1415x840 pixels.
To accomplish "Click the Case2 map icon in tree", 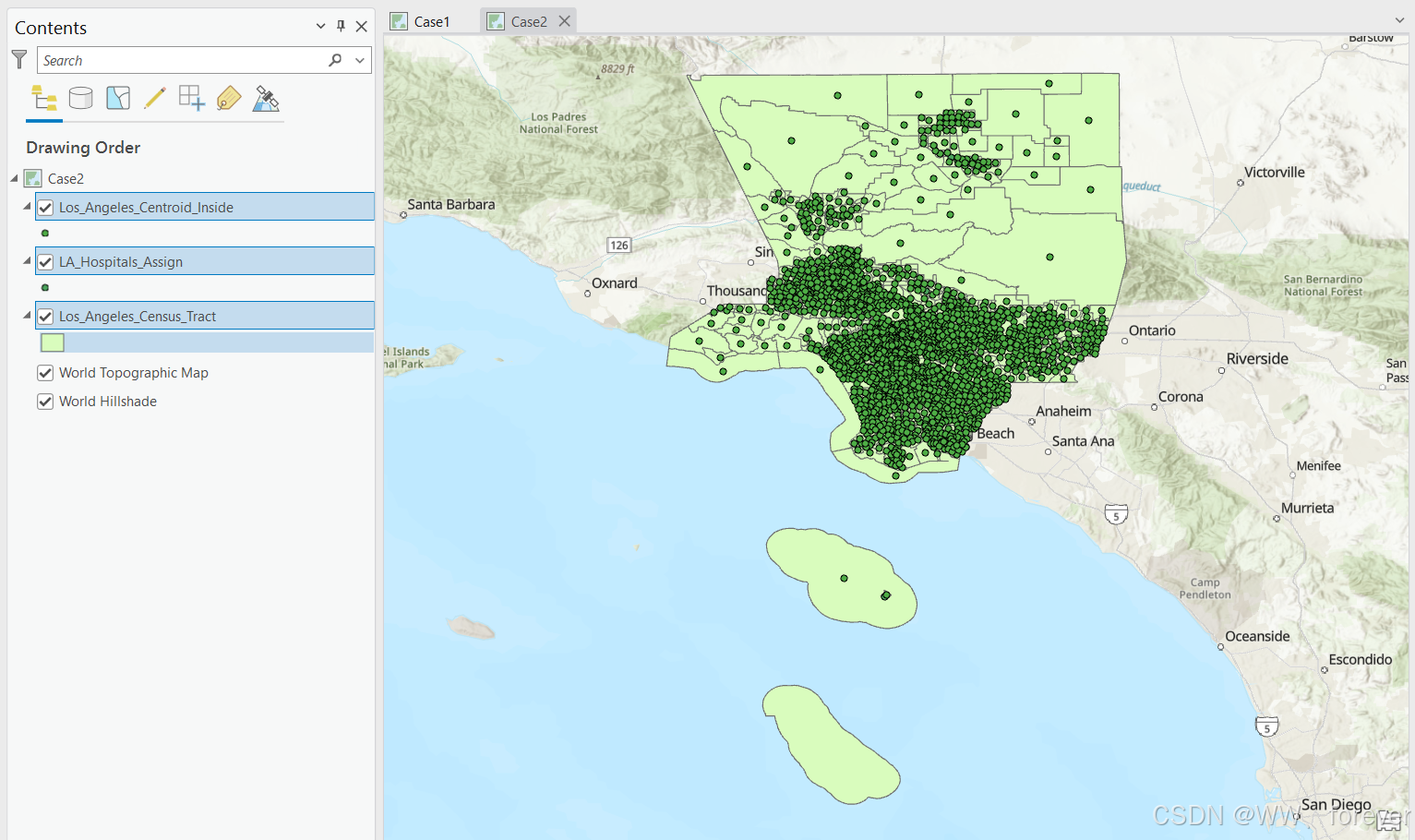I will 33,178.
